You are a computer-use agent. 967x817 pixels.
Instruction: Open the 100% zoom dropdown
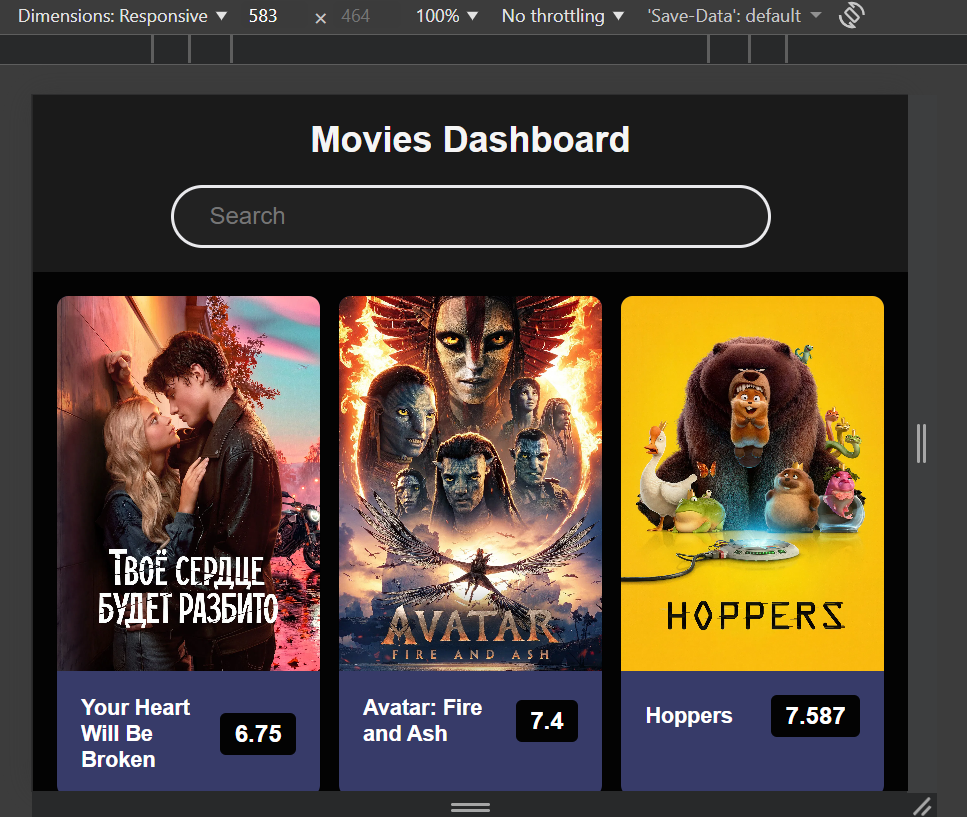pyautogui.click(x=446, y=16)
